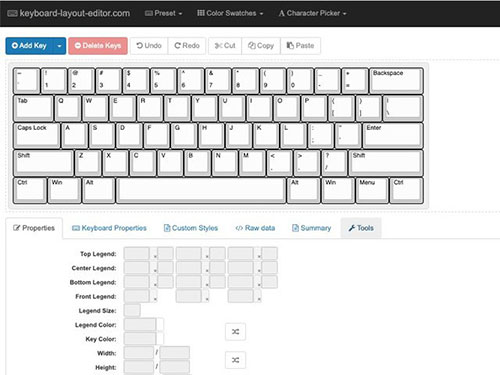Switch to the Properties tab
The height and width of the screenshot is (375, 500).
(34, 228)
